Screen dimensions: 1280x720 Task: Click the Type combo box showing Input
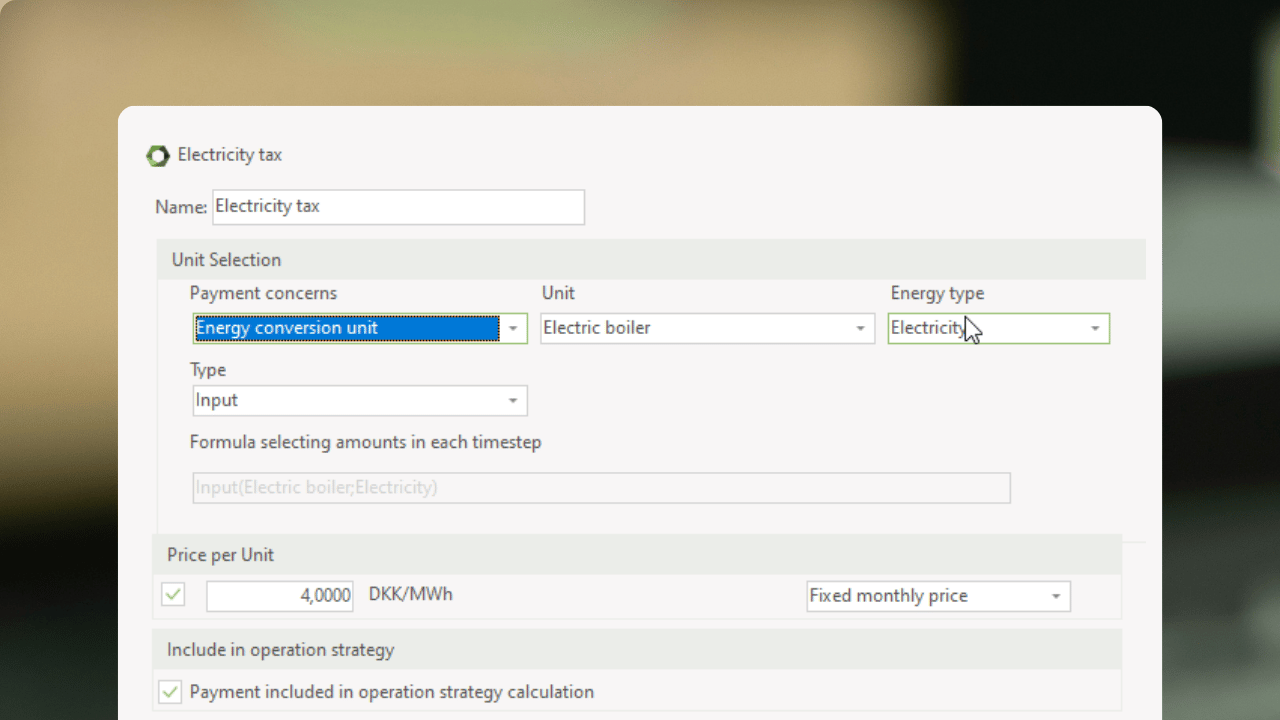click(x=346, y=400)
